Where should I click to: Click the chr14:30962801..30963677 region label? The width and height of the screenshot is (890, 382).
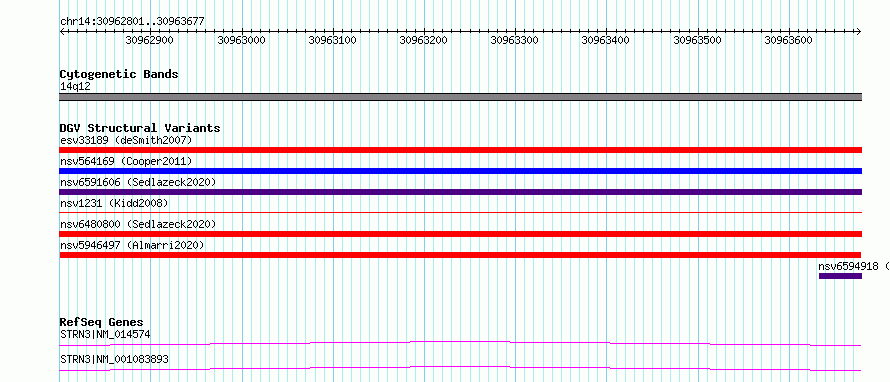pos(132,22)
